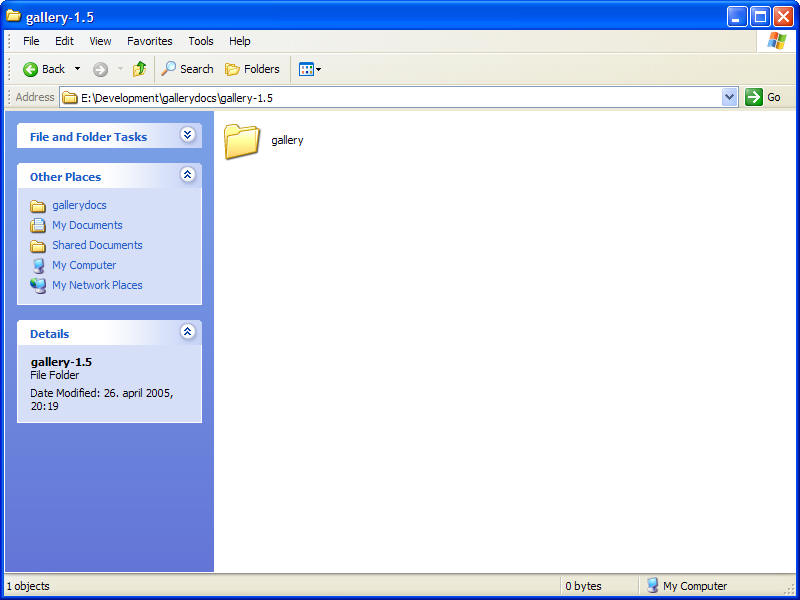The width and height of the screenshot is (800, 600).
Task: Open the My Computer link
Action: (84, 265)
